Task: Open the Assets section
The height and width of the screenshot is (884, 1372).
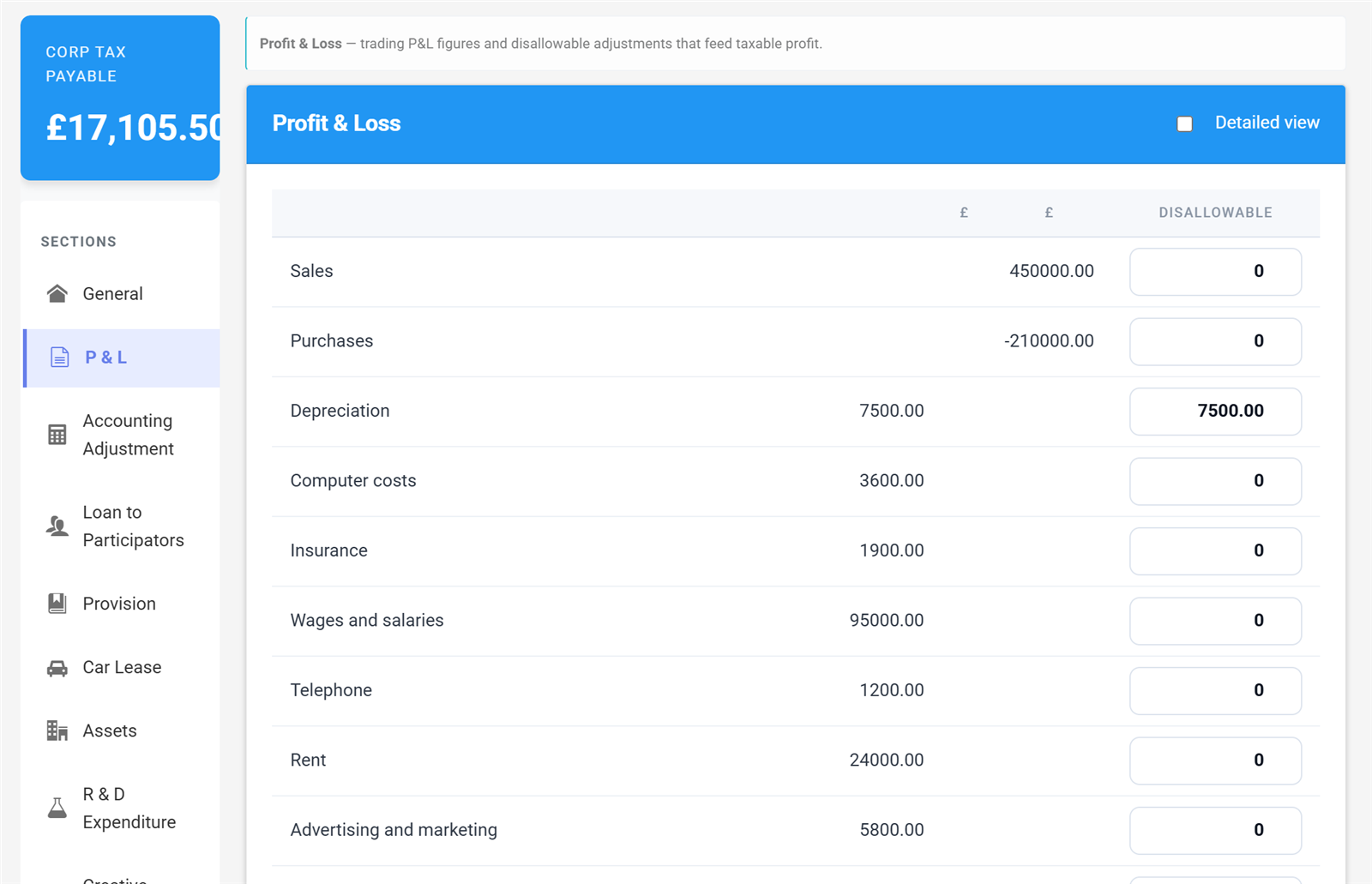Action: (121, 731)
